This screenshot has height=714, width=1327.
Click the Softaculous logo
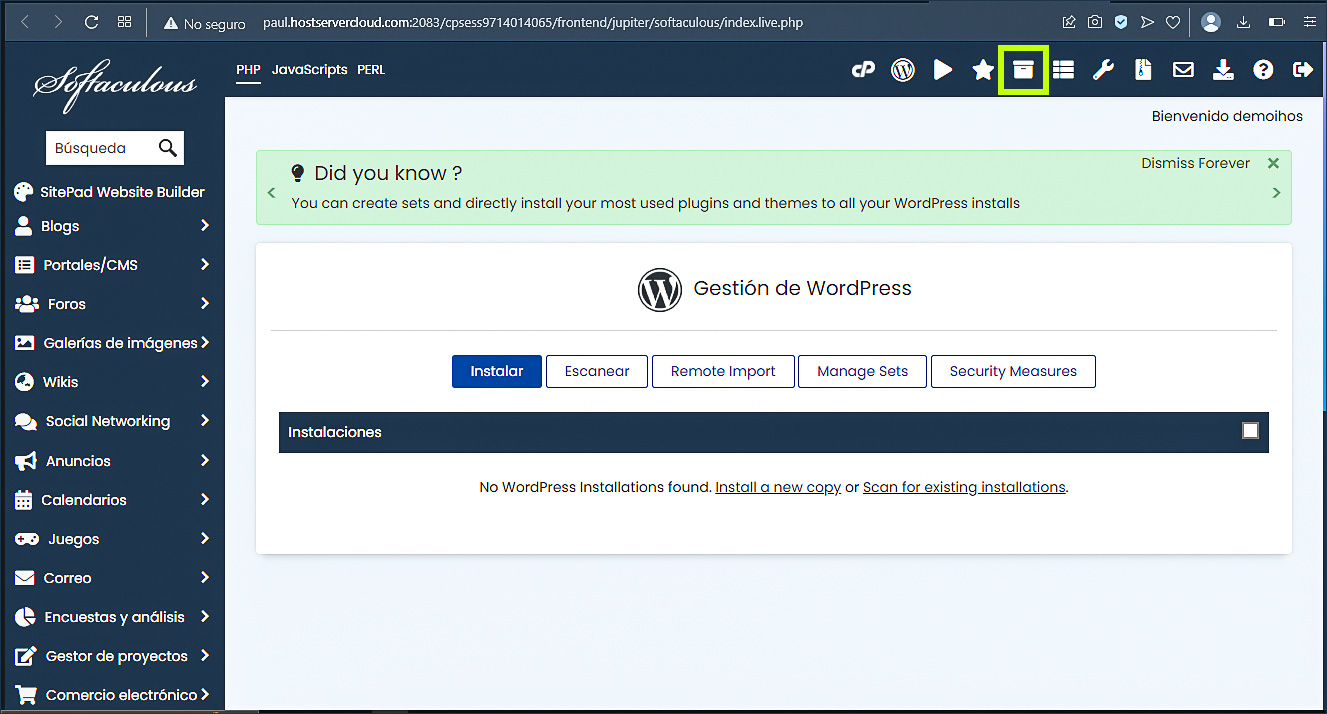(115, 86)
